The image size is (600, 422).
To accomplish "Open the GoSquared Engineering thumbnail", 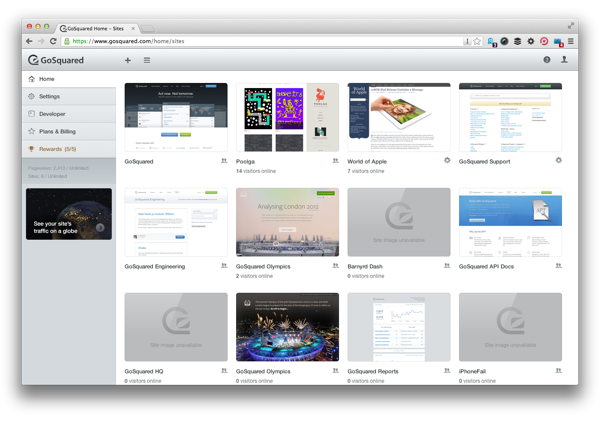I will [176, 222].
